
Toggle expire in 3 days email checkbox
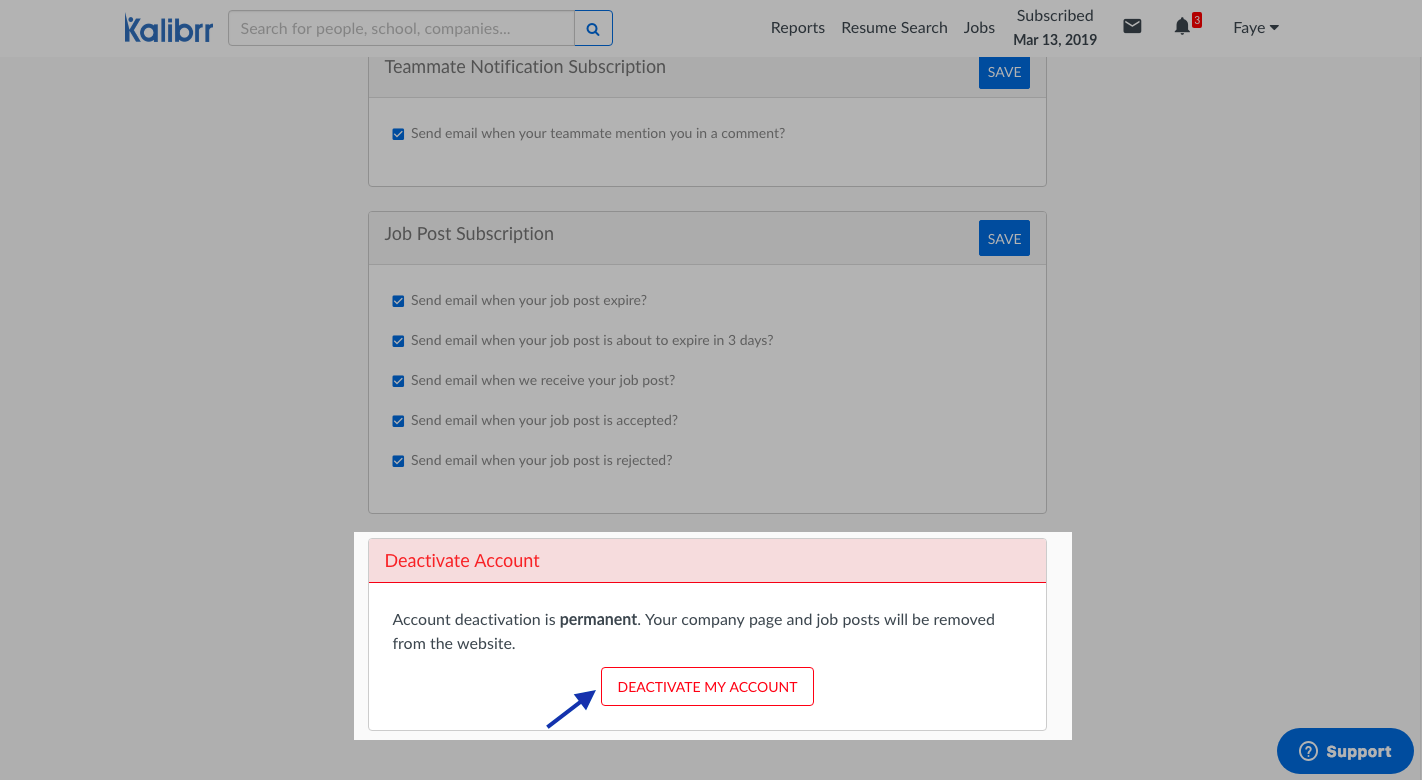click(398, 341)
